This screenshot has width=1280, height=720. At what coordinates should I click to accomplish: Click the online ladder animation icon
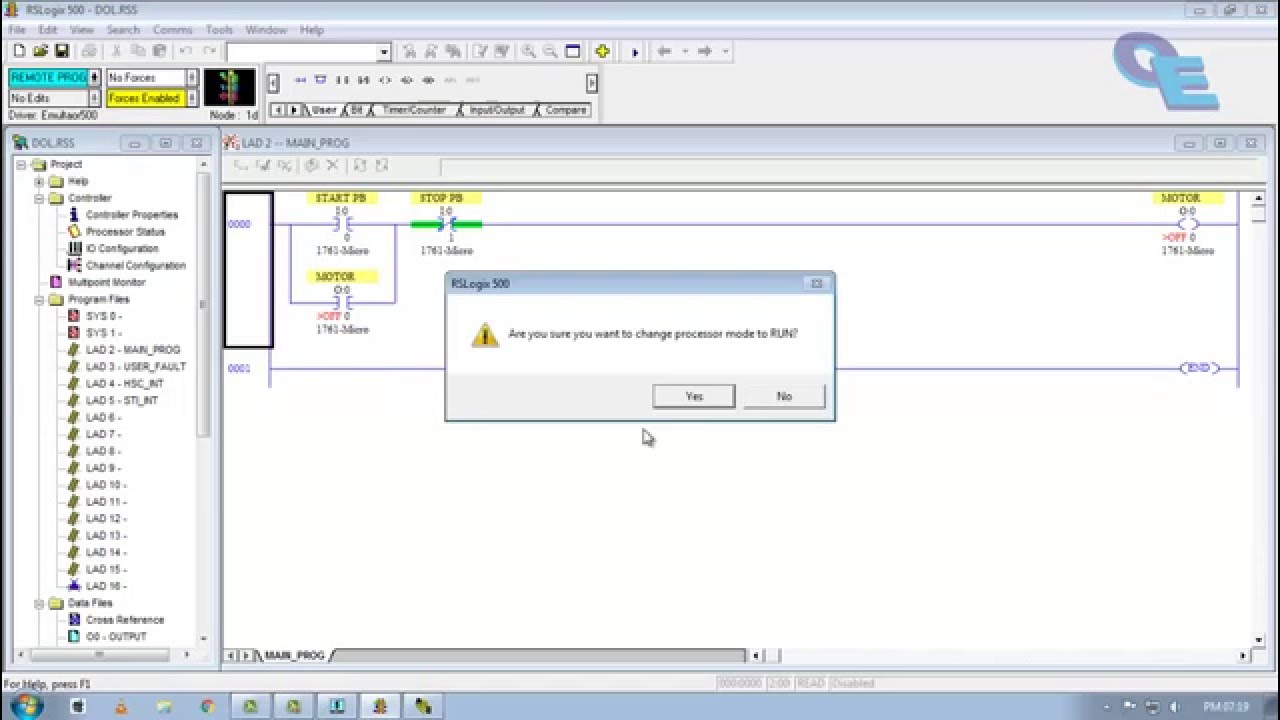point(229,88)
